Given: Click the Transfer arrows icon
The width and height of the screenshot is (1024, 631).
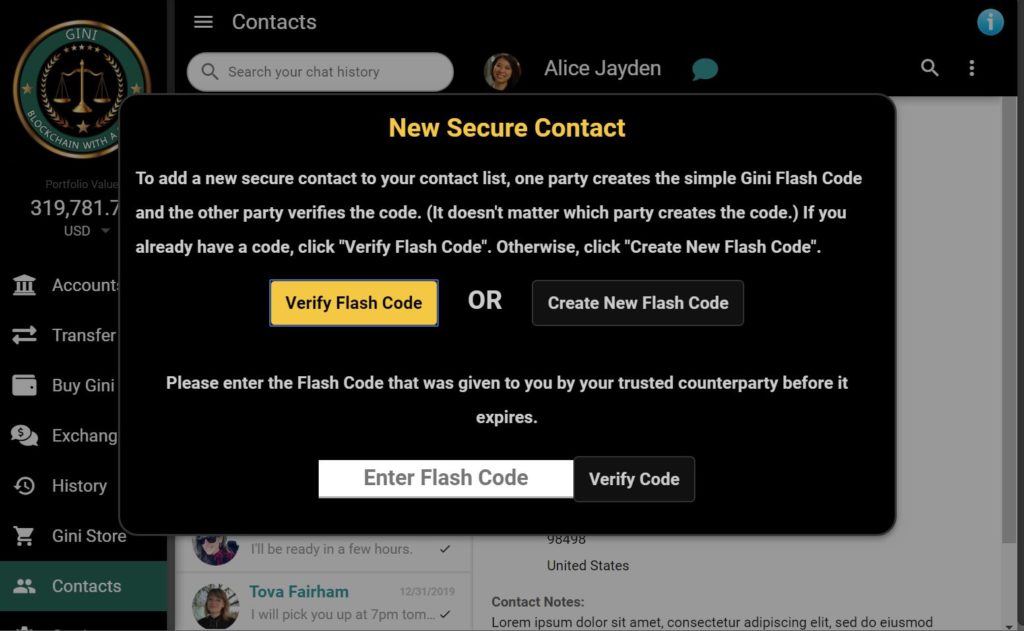Looking at the screenshot, I should pos(24,335).
